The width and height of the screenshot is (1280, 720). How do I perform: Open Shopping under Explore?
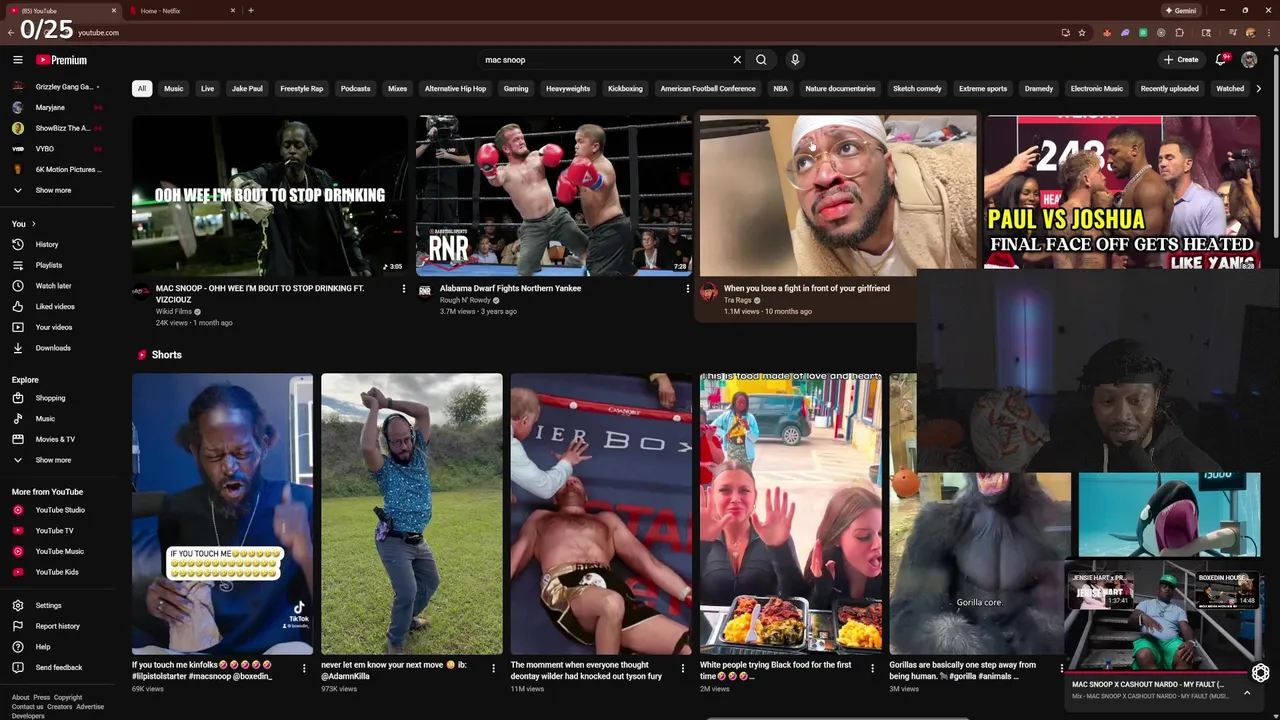50,398
